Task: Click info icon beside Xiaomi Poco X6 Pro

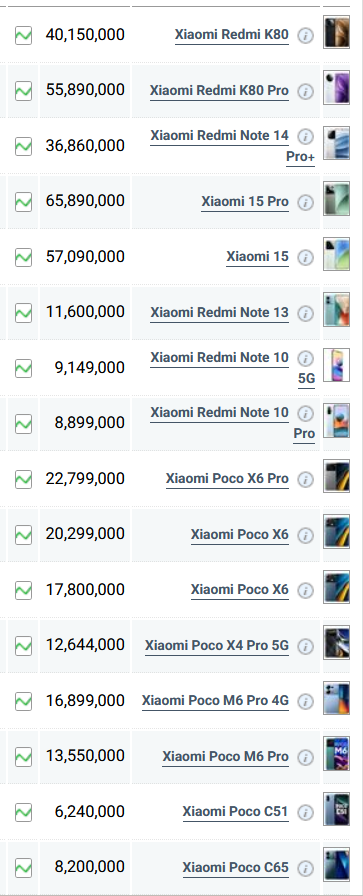Action: (306, 479)
